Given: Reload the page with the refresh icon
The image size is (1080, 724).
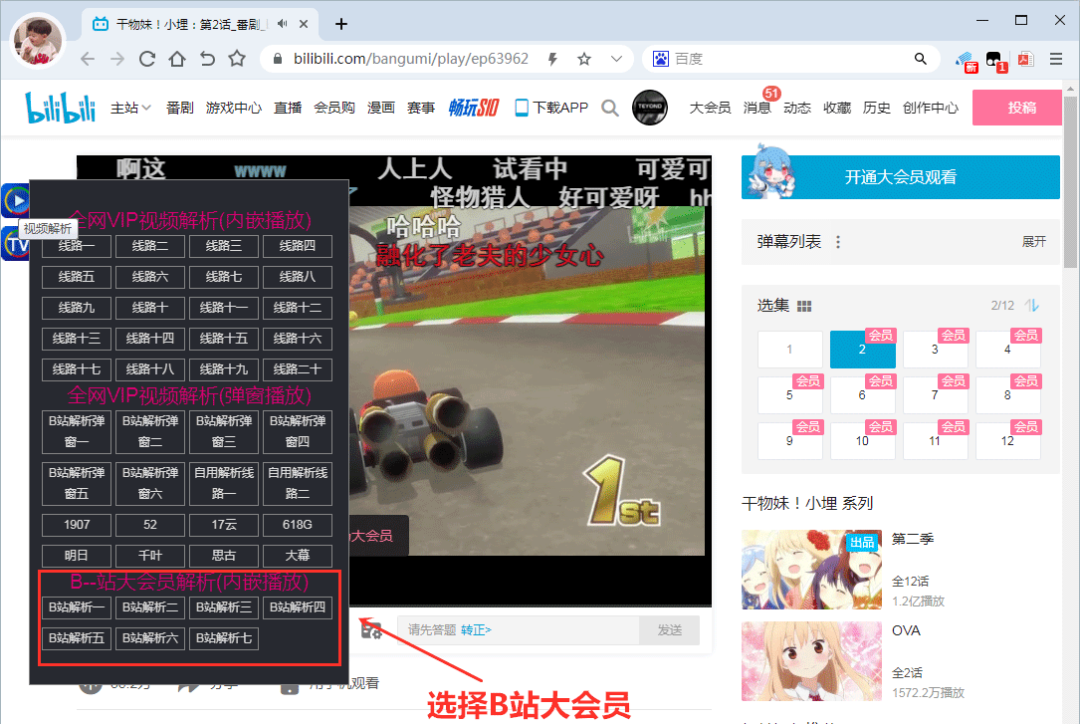Looking at the screenshot, I should [147, 59].
